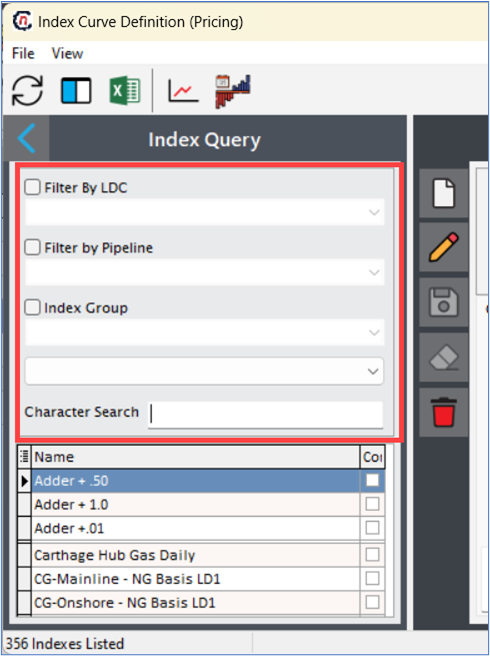Toggle the split panel layout icon
490x656 pixels.
pos(76,90)
